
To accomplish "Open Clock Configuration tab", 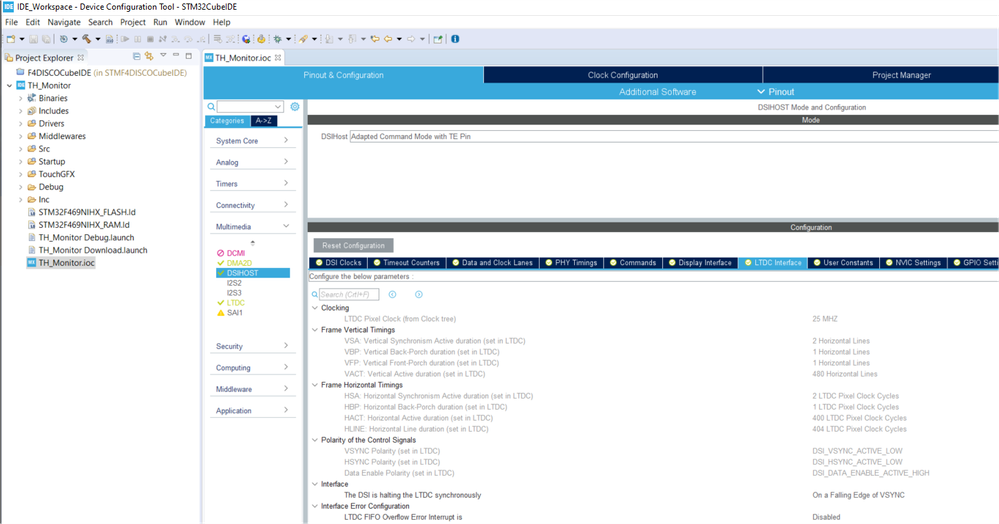I will coord(622,75).
